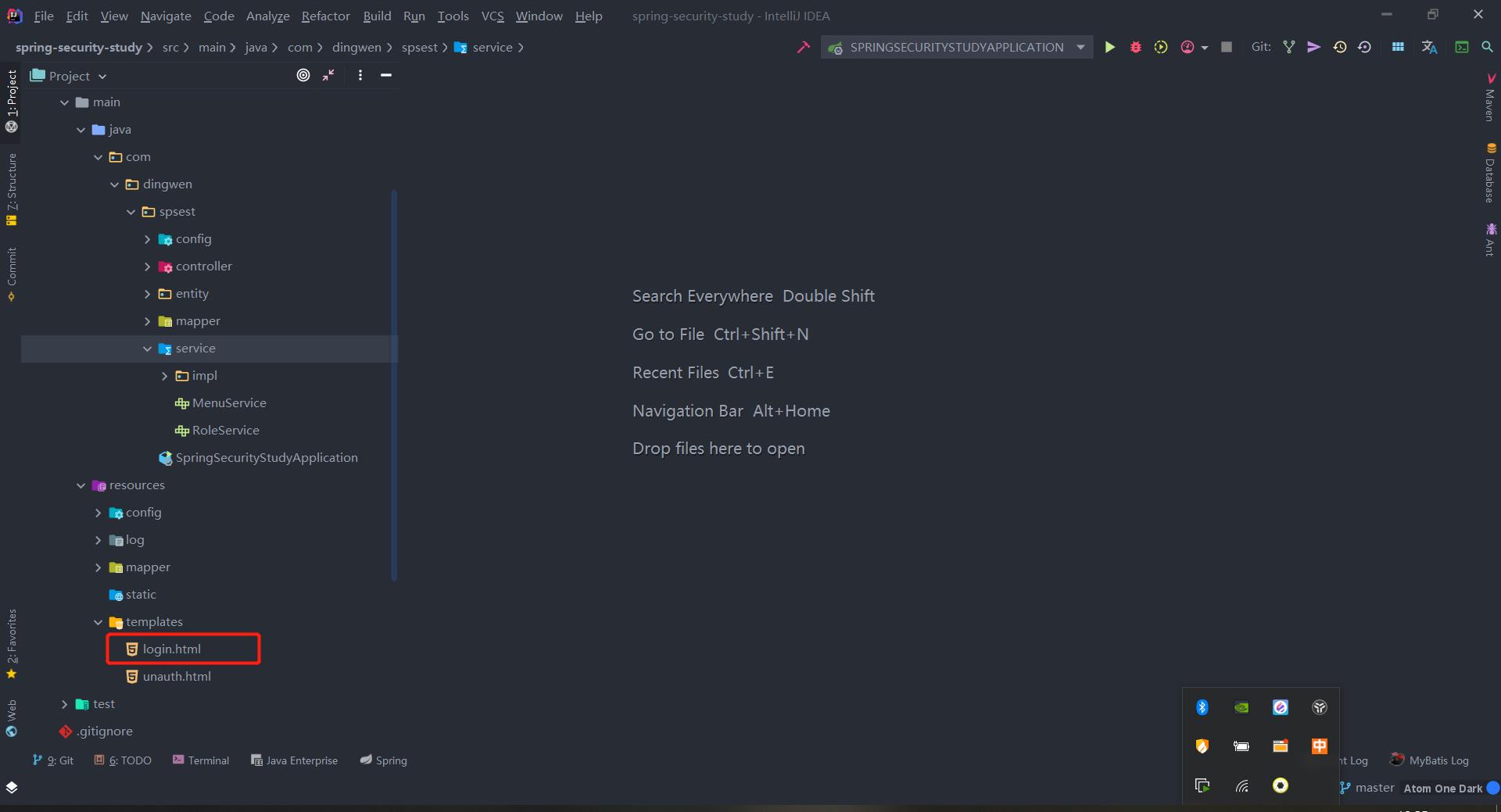
Task: Open the Navigate menu
Action: [x=166, y=16]
